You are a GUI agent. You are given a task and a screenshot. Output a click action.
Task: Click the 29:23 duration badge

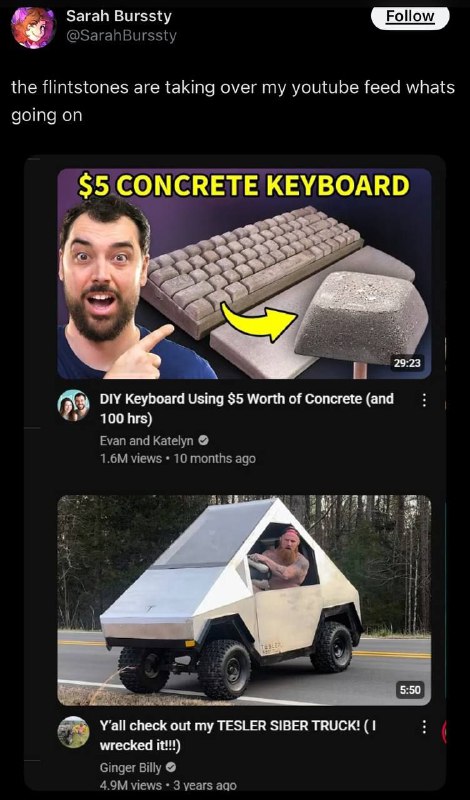tap(407, 363)
